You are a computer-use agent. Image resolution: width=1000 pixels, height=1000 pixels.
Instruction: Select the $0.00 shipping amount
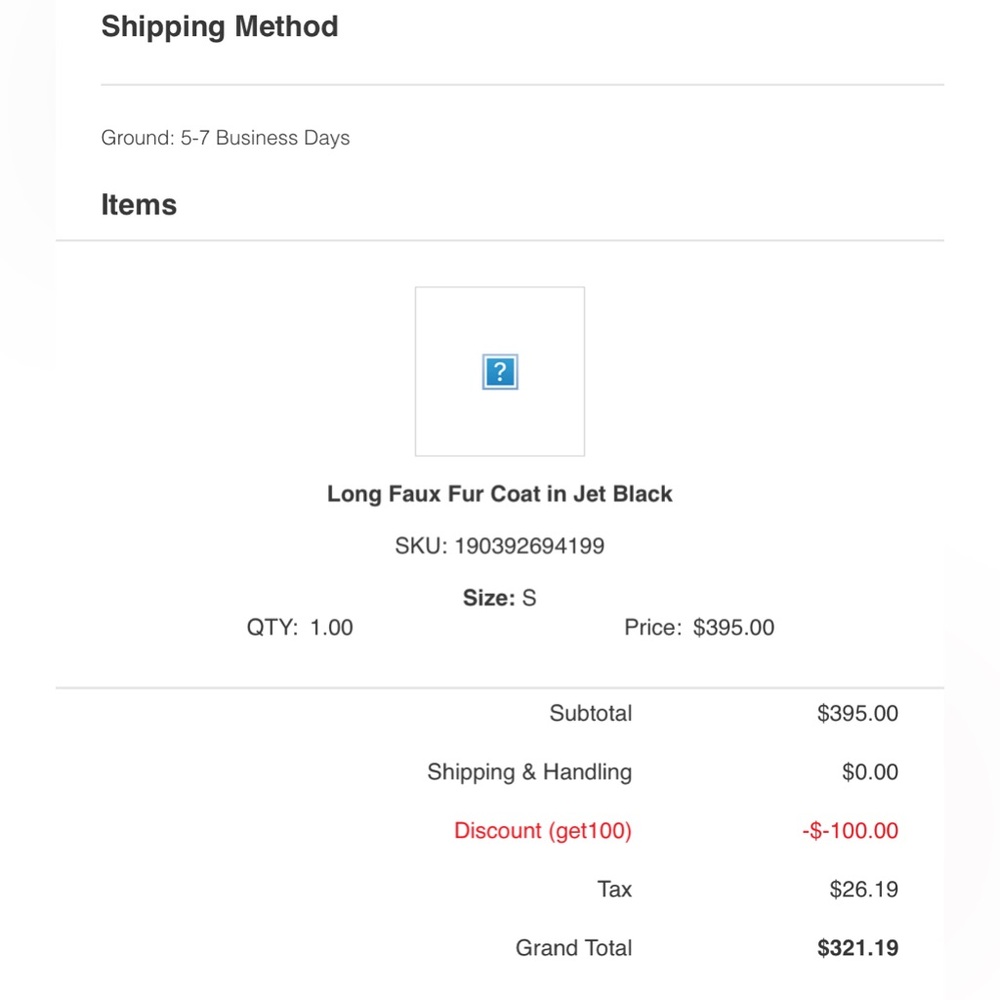pyautogui.click(x=870, y=772)
